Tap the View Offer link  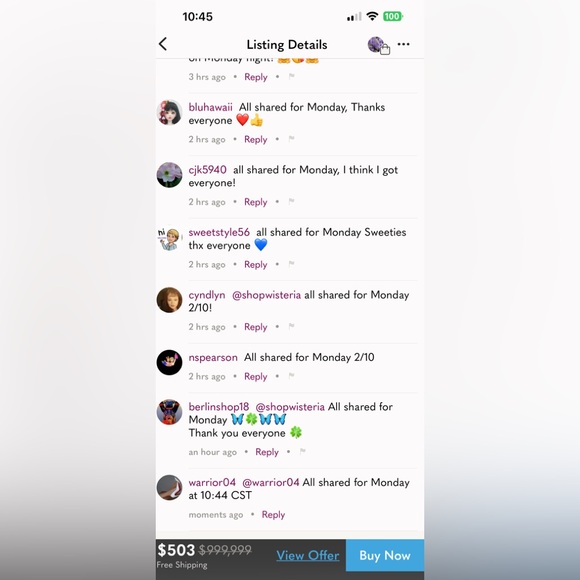coord(308,555)
